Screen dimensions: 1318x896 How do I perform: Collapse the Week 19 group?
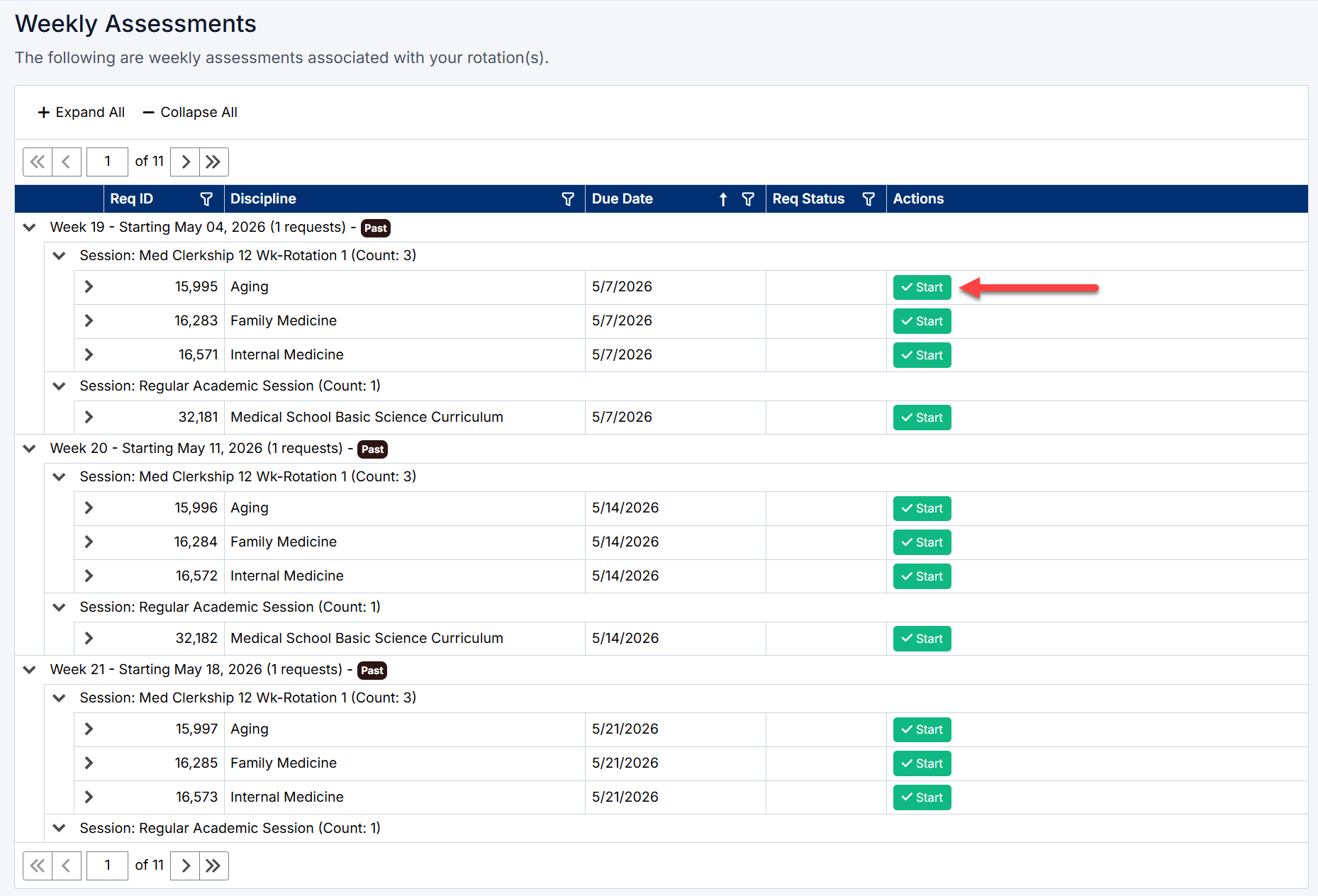29,228
